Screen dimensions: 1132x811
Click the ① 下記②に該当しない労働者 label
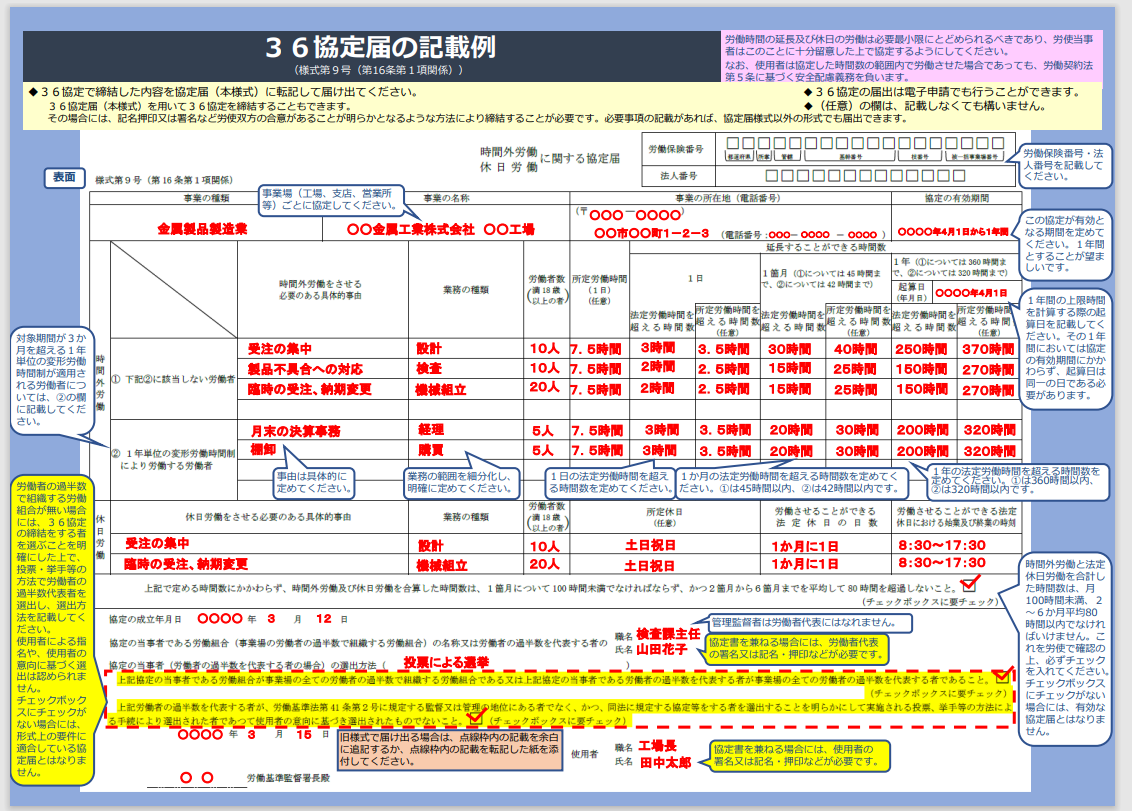coord(173,379)
